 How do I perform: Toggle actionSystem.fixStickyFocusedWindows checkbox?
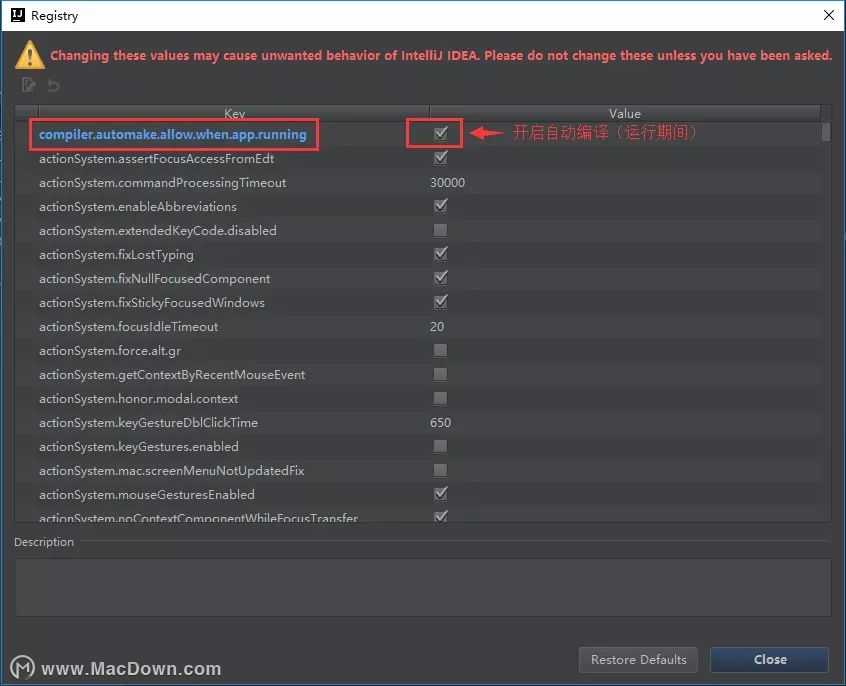[x=441, y=302]
